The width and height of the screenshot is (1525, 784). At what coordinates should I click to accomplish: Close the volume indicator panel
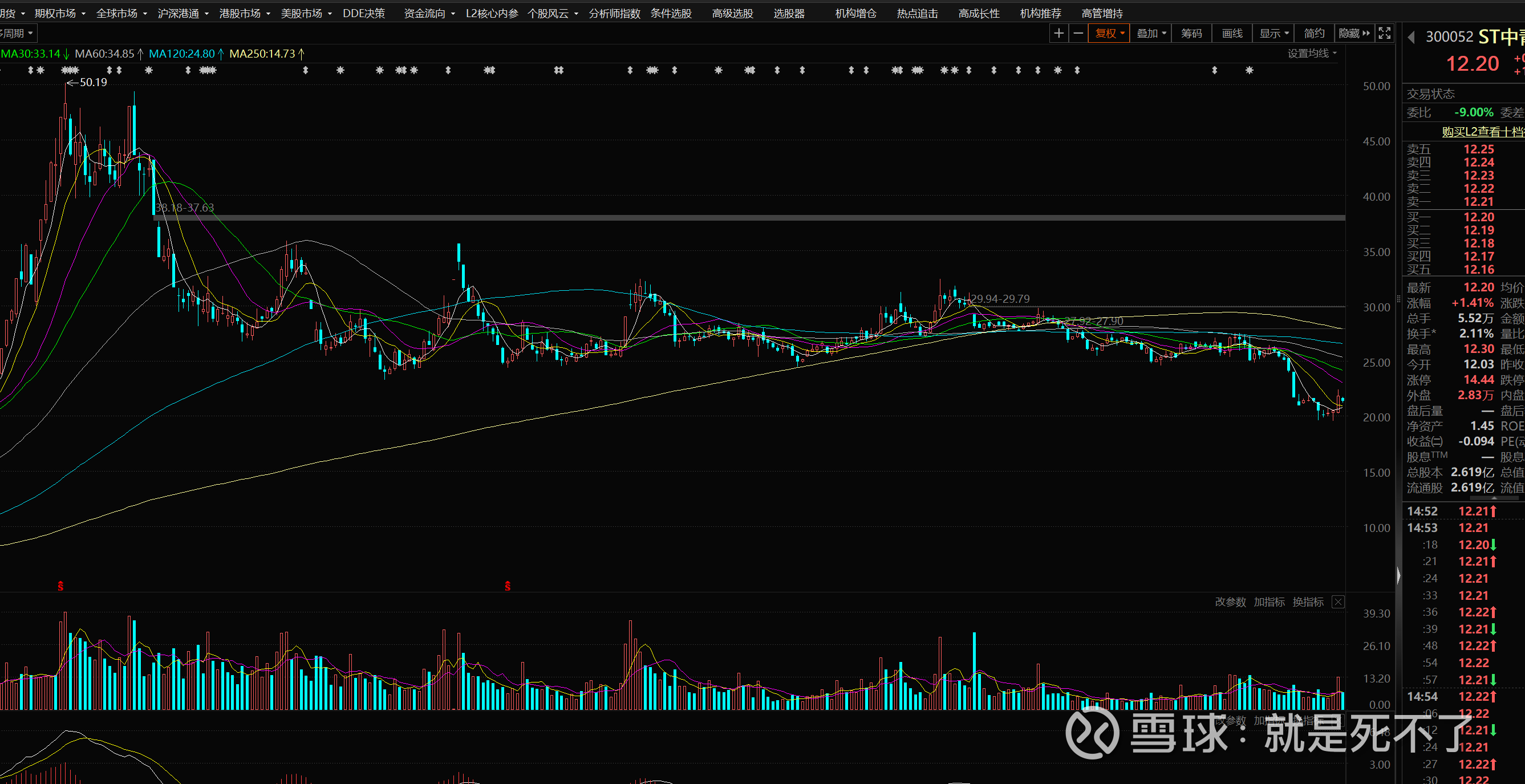coord(1338,602)
